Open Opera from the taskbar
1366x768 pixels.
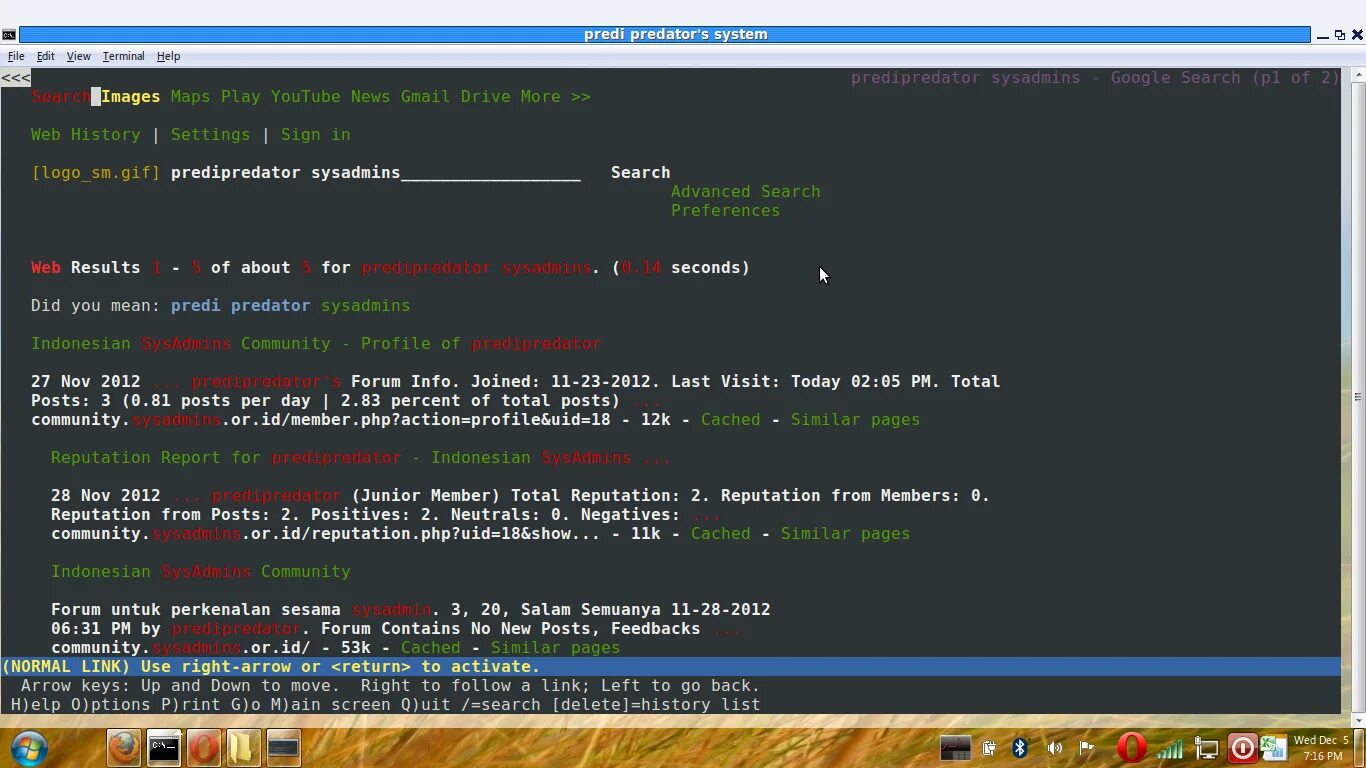point(204,747)
